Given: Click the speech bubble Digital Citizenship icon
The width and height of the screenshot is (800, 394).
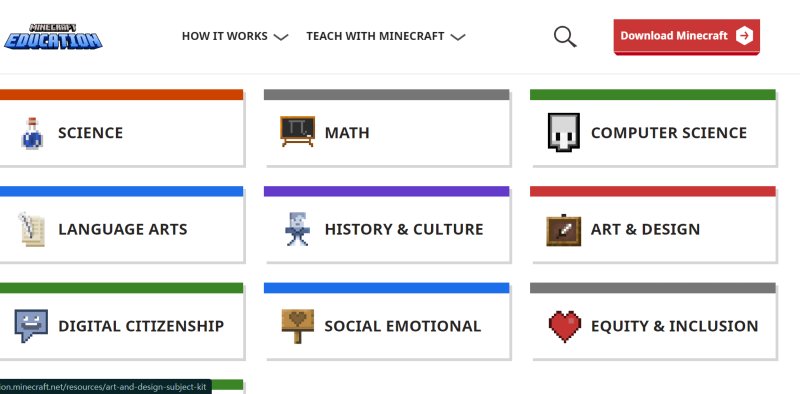Looking at the screenshot, I should [31, 325].
